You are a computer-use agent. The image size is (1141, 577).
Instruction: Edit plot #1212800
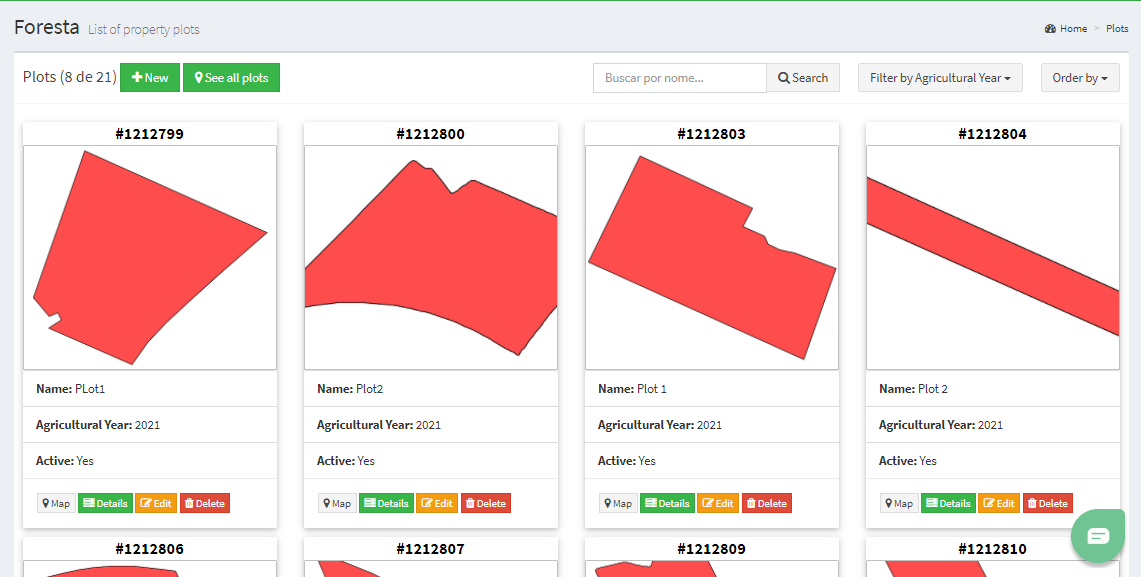pyautogui.click(x=437, y=504)
